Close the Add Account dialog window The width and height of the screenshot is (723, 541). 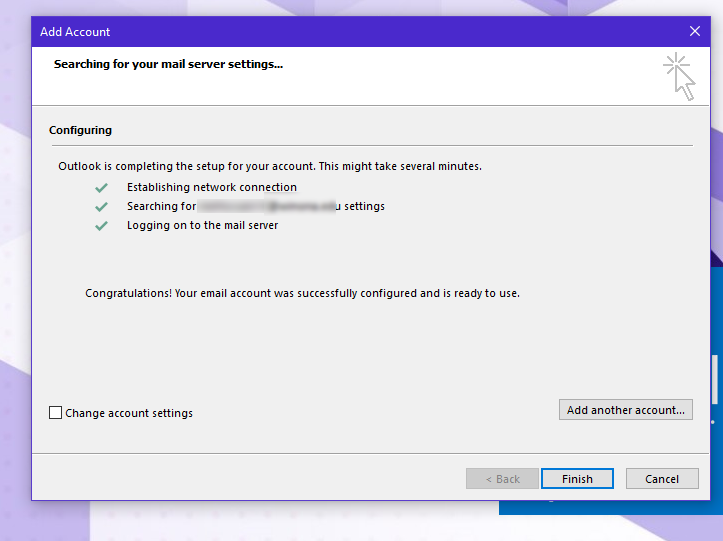click(x=695, y=32)
